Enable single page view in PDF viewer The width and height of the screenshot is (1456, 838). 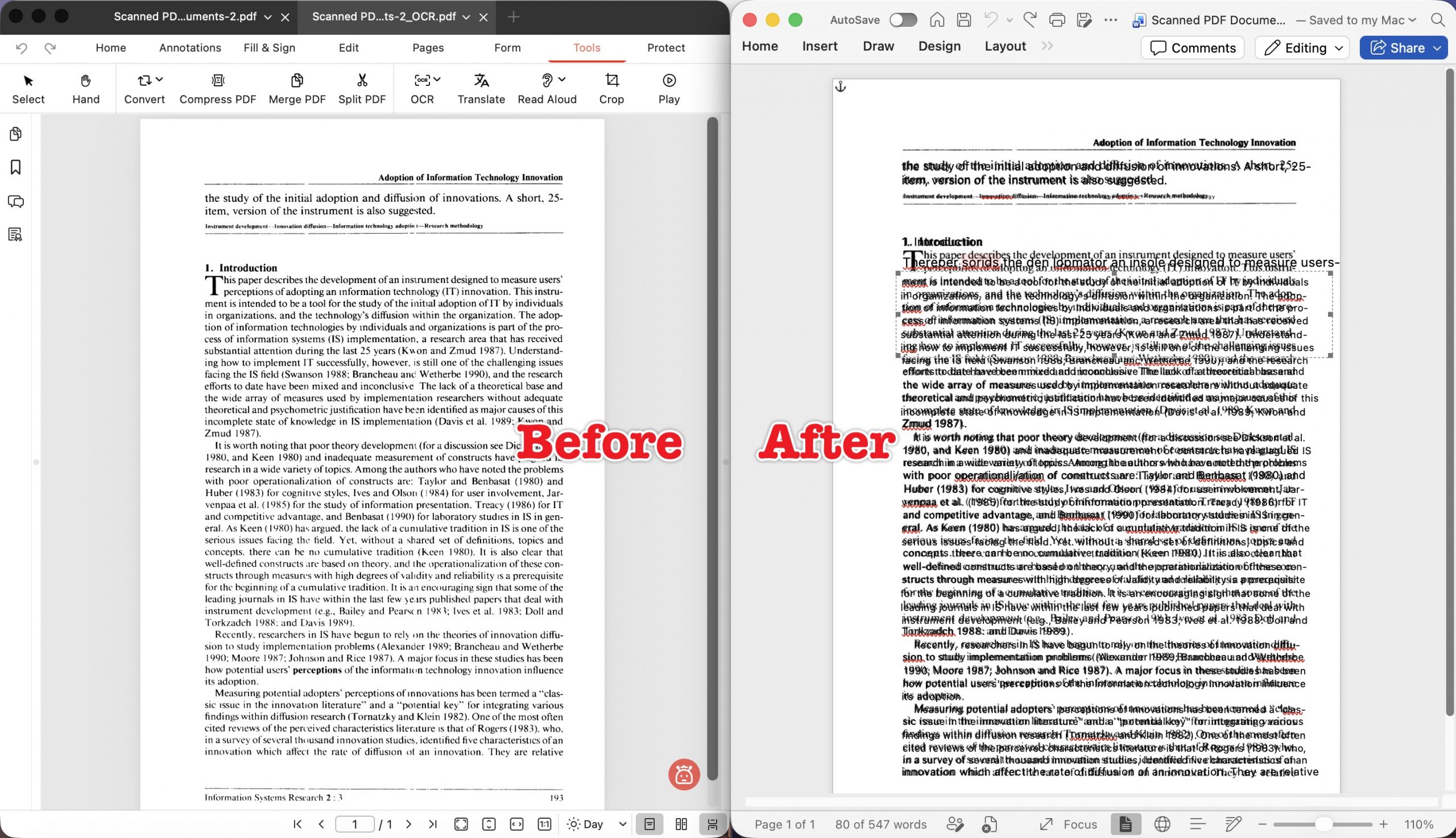point(650,824)
